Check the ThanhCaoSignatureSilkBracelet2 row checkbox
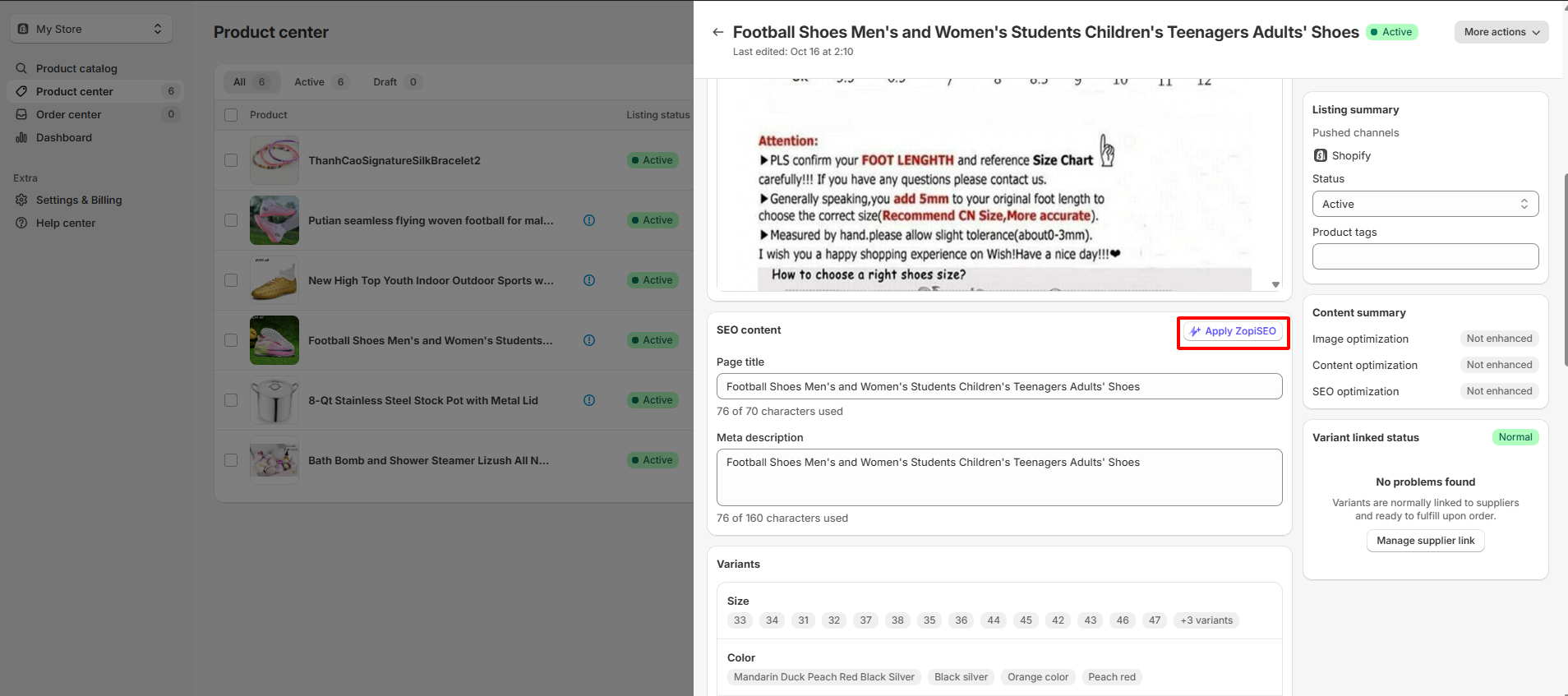1568x696 pixels. click(231, 160)
